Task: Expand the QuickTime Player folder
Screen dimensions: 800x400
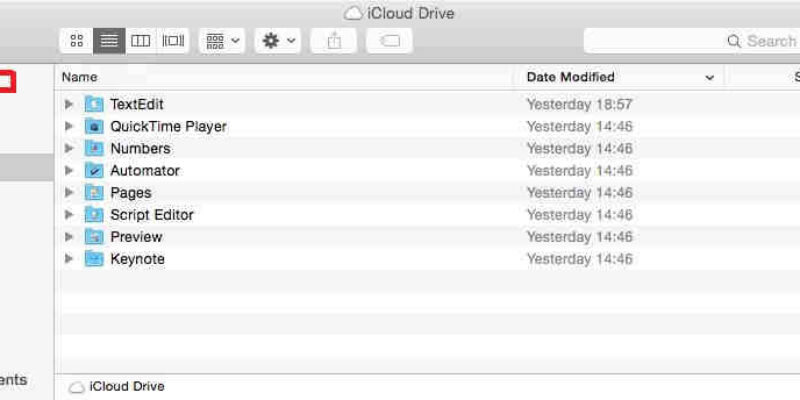Action: (x=69, y=126)
